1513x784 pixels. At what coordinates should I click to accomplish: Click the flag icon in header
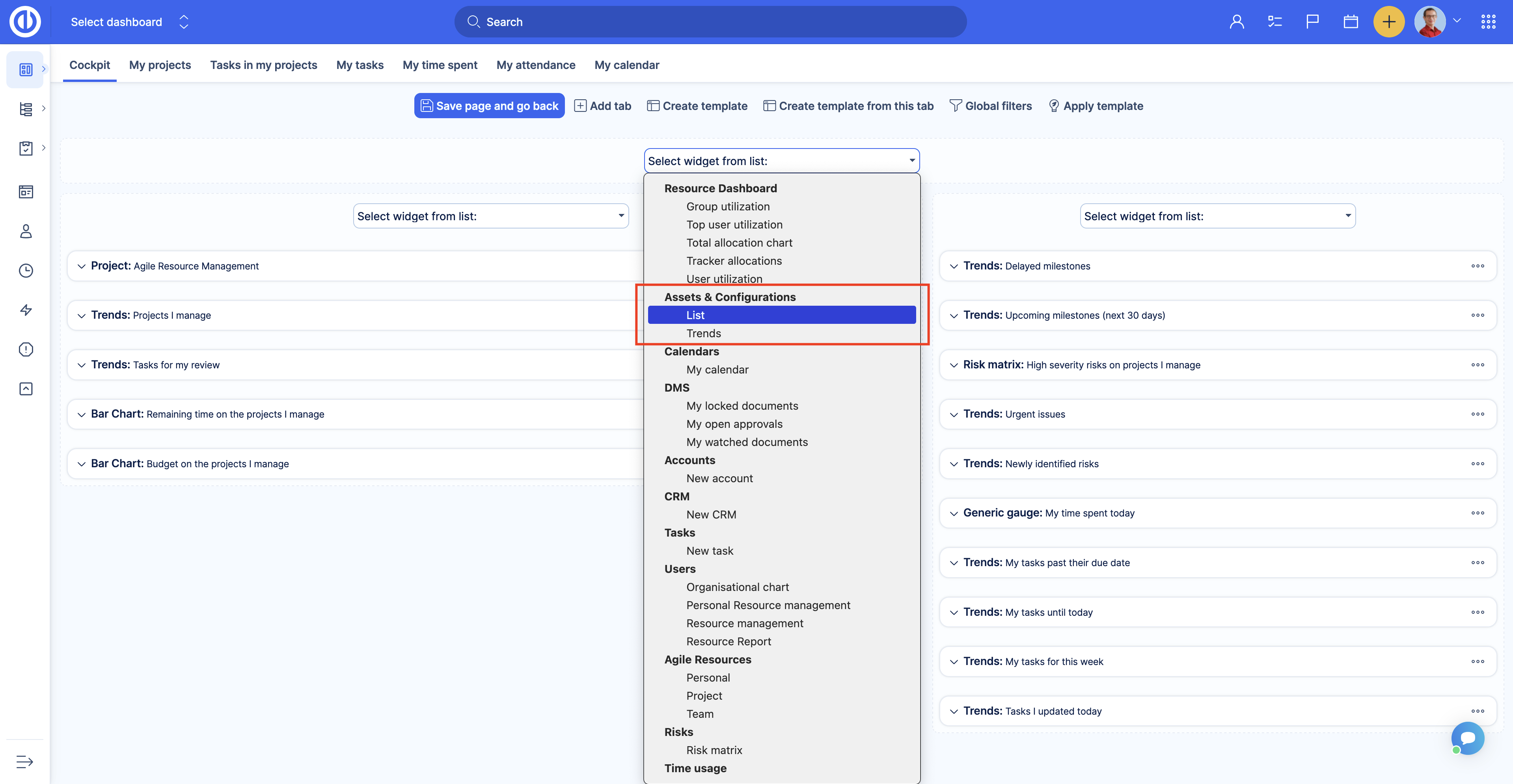(x=1312, y=22)
